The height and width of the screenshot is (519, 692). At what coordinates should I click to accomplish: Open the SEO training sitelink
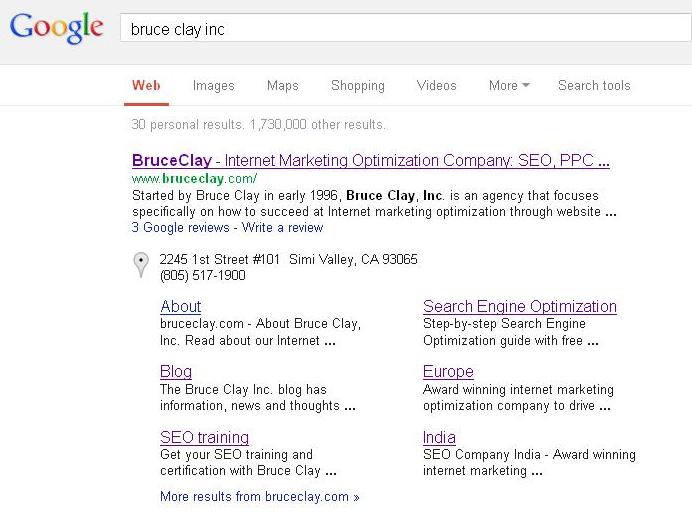[204, 437]
